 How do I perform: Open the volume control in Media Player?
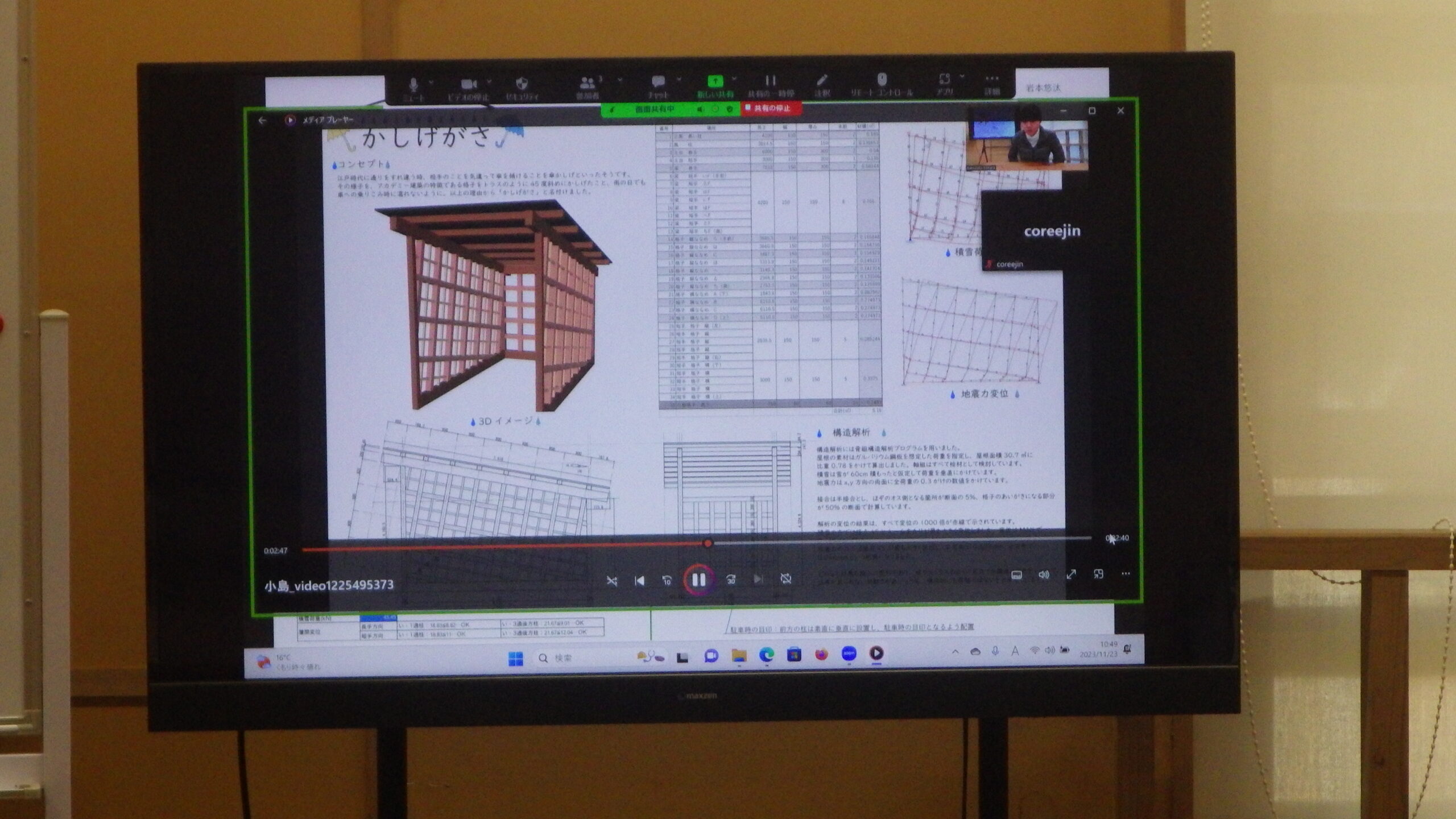[1044, 574]
